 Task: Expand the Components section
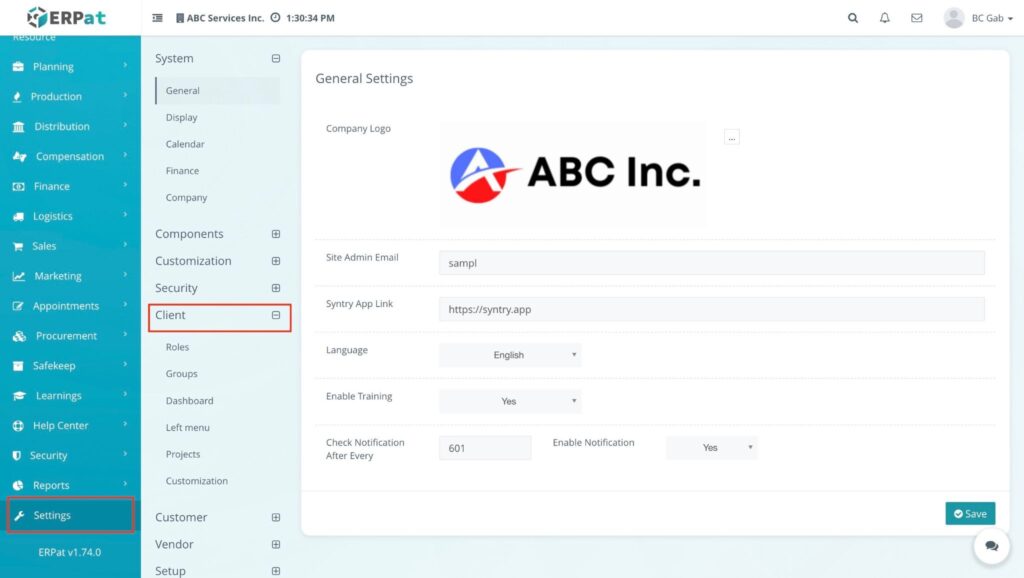click(x=276, y=234)
